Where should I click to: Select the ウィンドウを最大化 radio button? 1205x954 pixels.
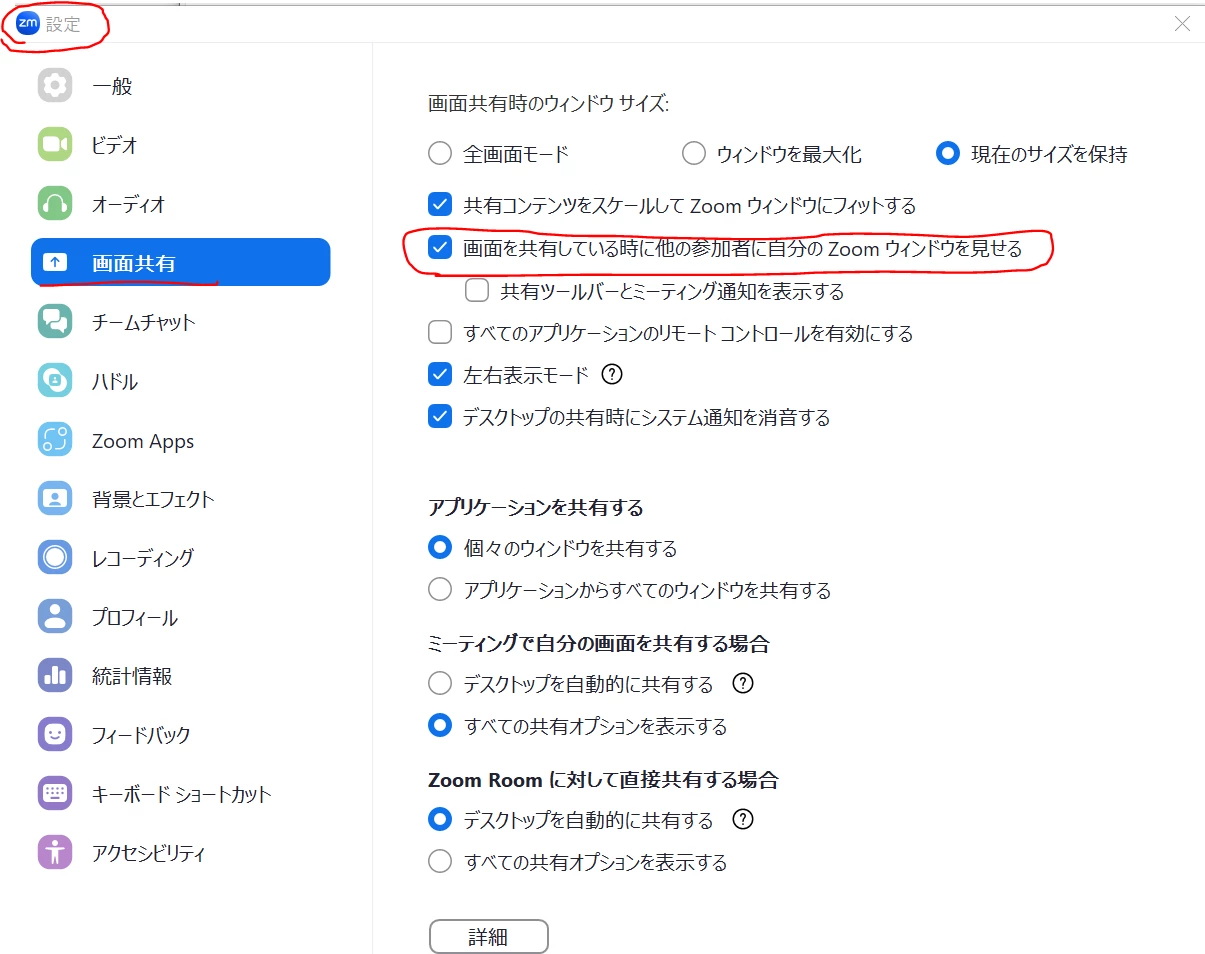tap(693, 154)
